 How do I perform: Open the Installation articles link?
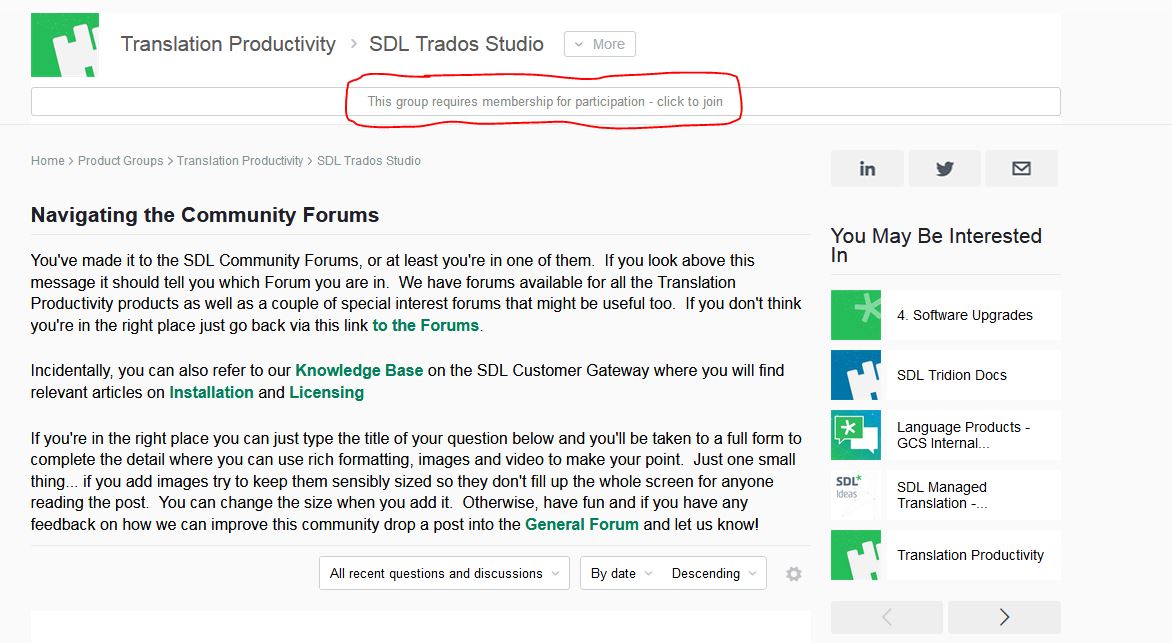click(212, 393)
